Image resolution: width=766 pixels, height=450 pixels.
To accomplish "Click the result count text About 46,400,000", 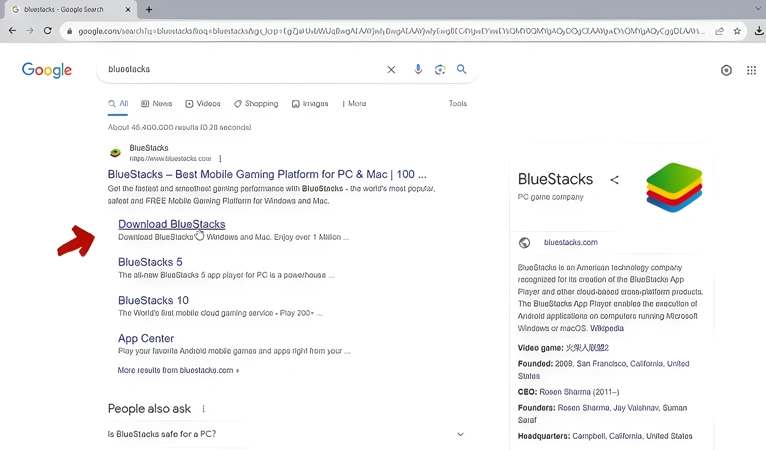I will point(179,127).
